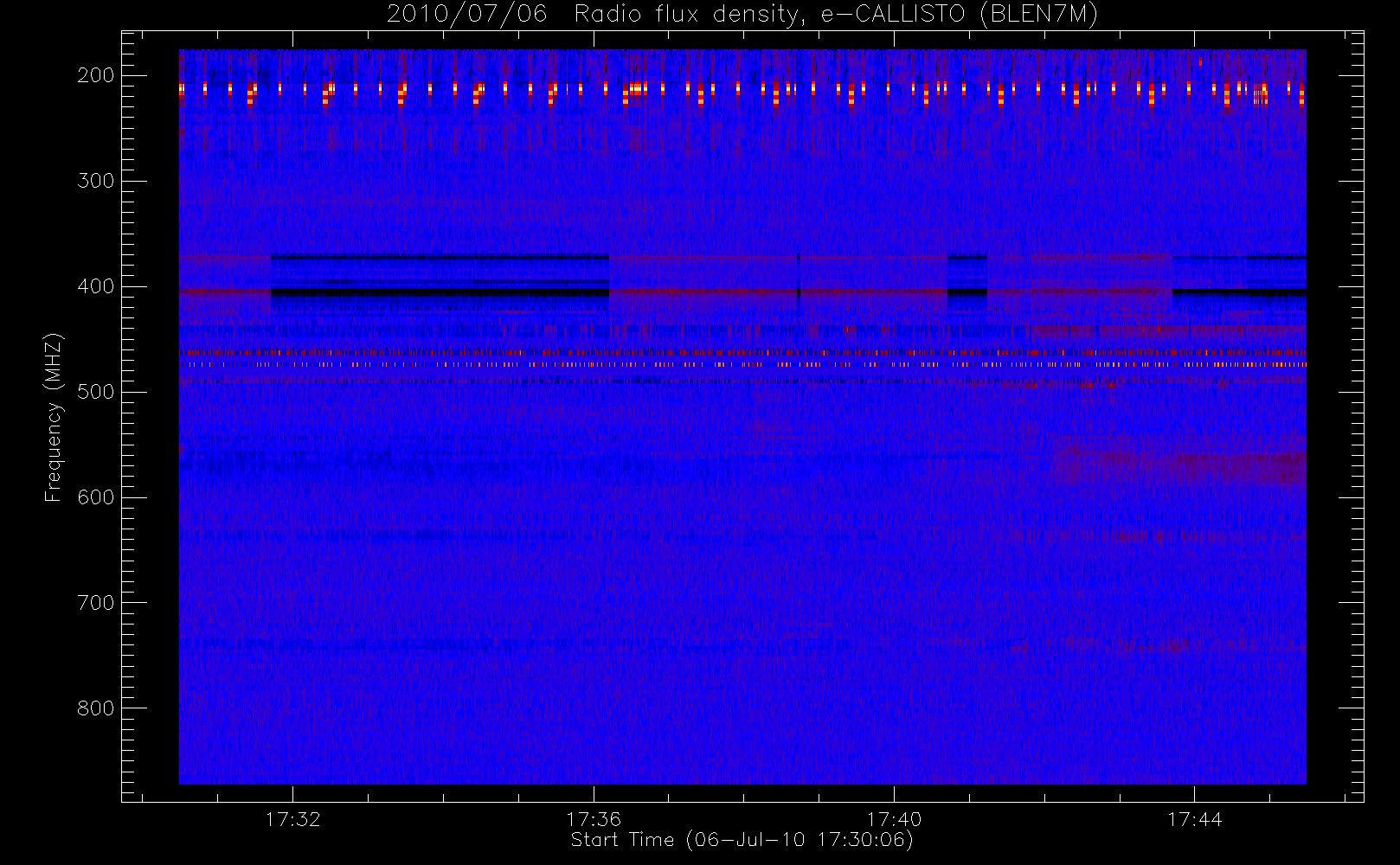Click the 200 frequency tick label
Screen dimensions: 1400x865
tap(96, 75)
